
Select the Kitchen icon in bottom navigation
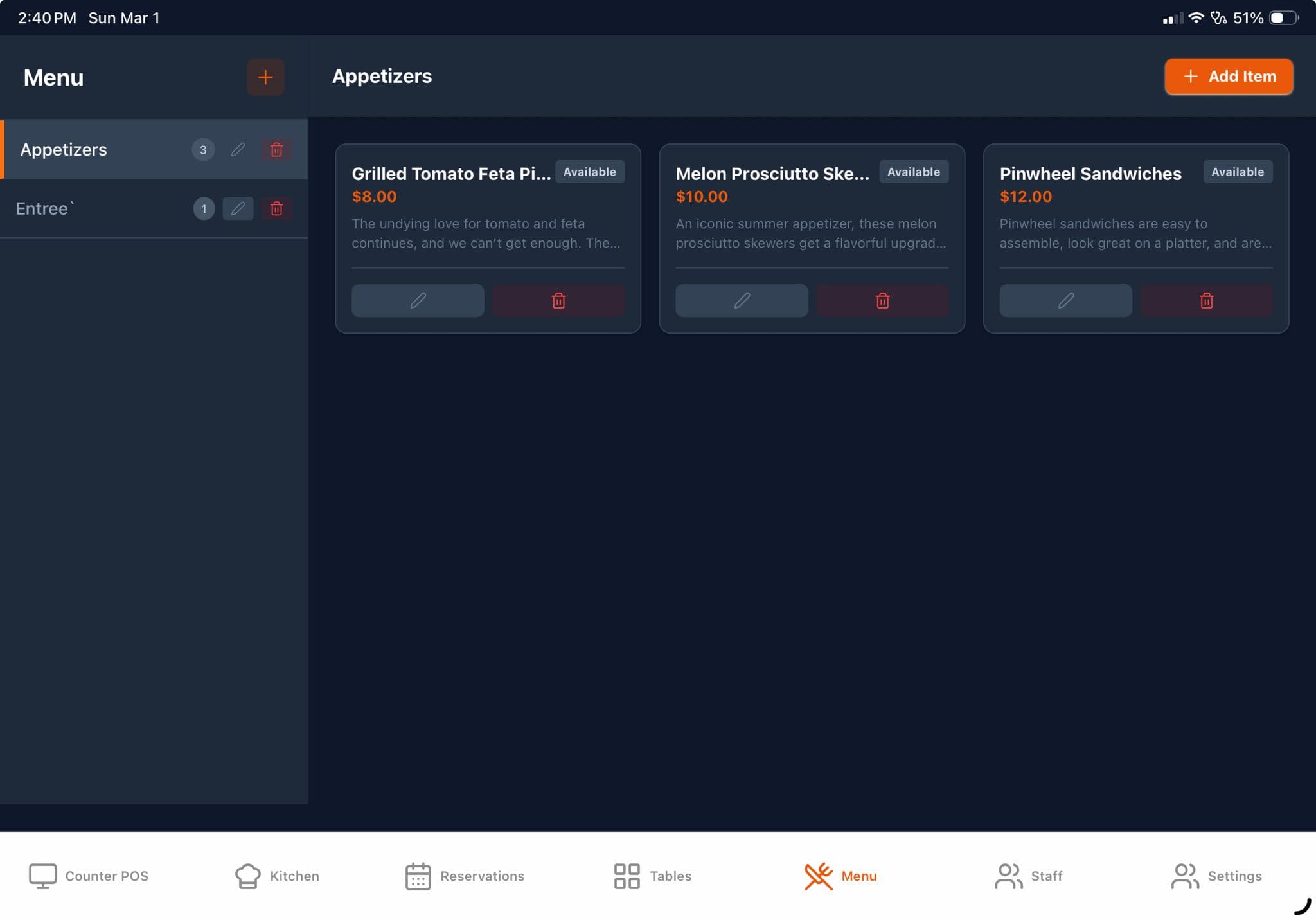247,876
